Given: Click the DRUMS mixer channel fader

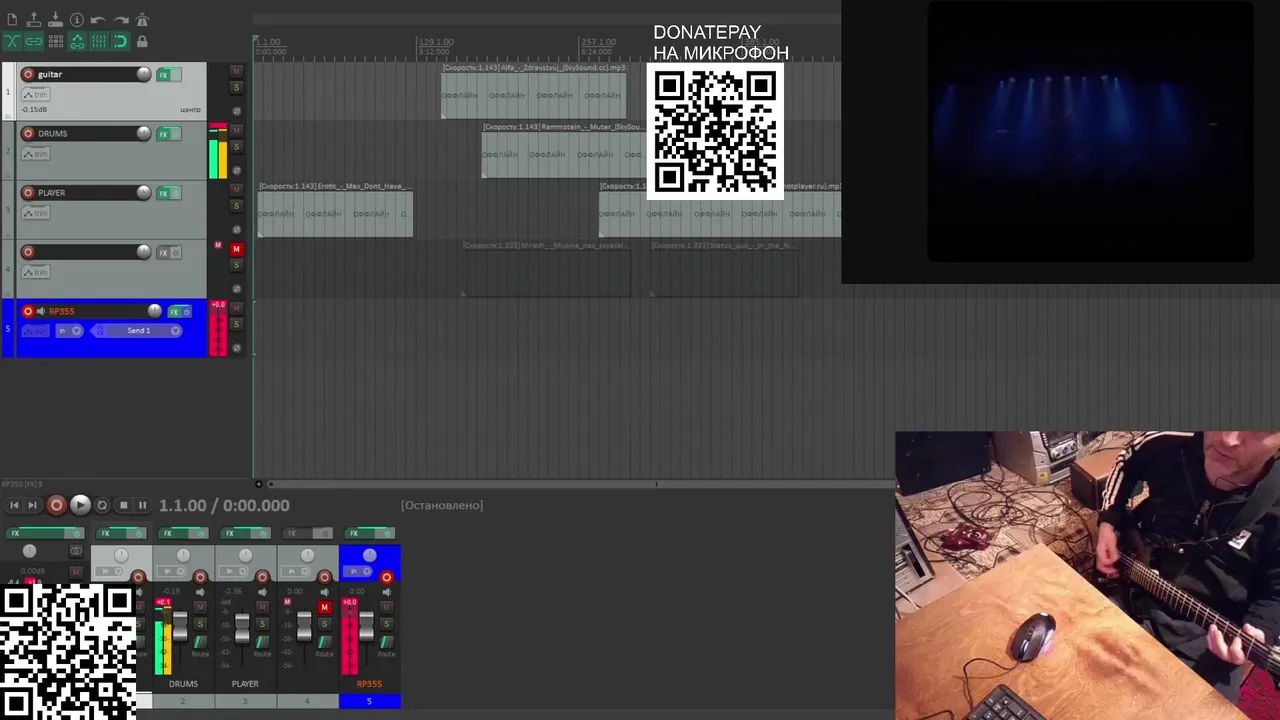Looking at the screenshot, I should point(180,625).
